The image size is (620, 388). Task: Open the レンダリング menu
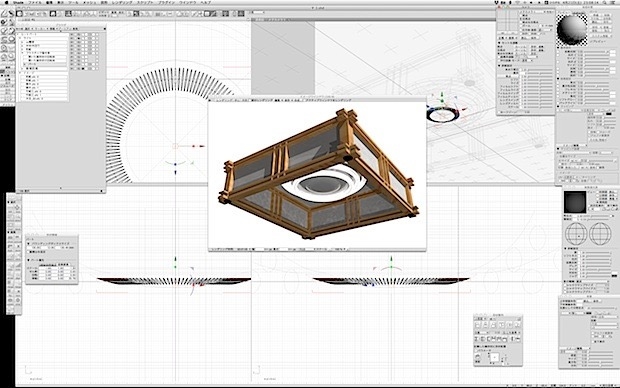click(x=121, y=2)
